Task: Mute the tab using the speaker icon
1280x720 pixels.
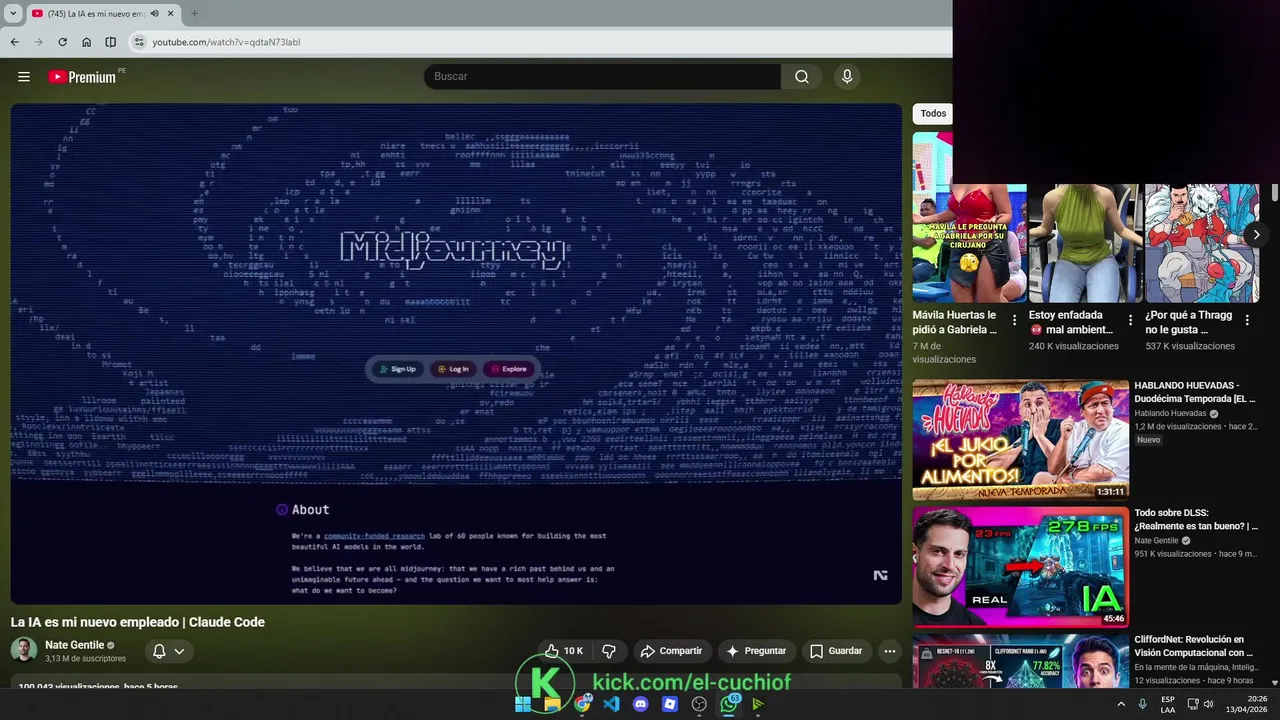Action: pos(154,13)
